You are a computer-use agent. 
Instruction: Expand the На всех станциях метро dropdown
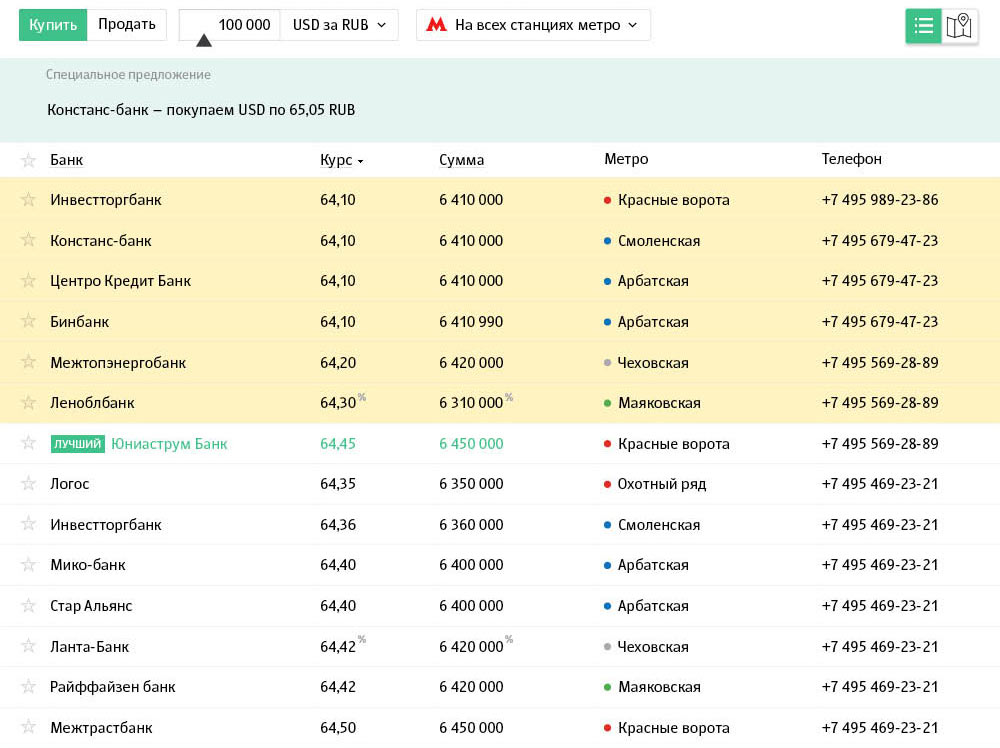[x=533, y=25]
